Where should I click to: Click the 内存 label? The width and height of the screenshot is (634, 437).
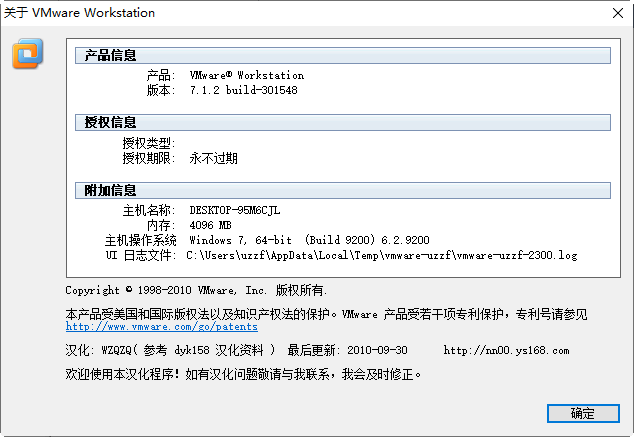(x=161, y=225)
